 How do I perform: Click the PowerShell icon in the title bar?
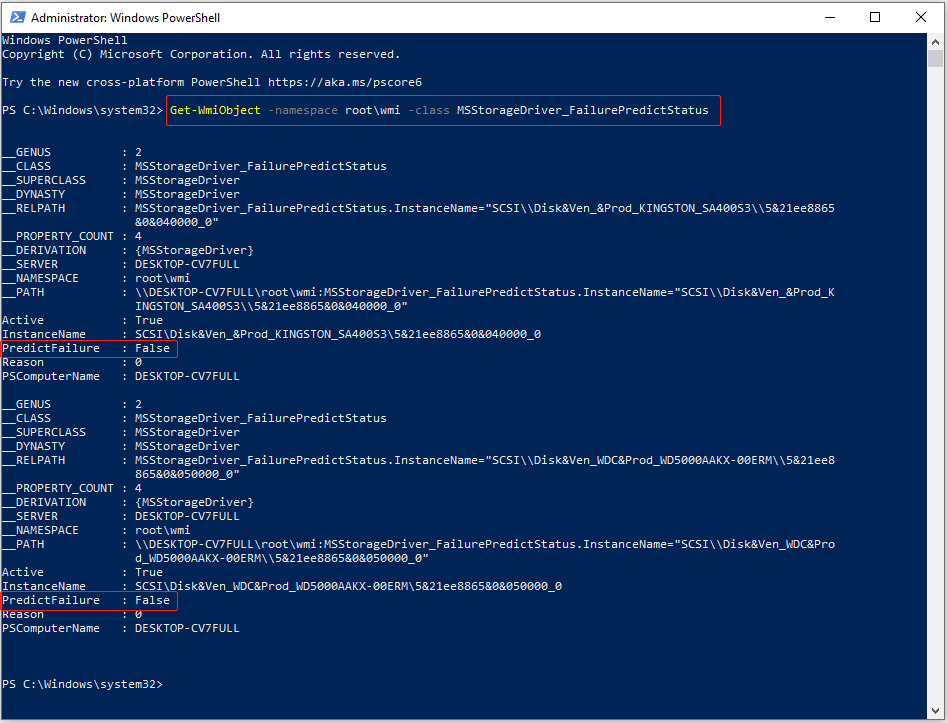[x=15, y=17]
